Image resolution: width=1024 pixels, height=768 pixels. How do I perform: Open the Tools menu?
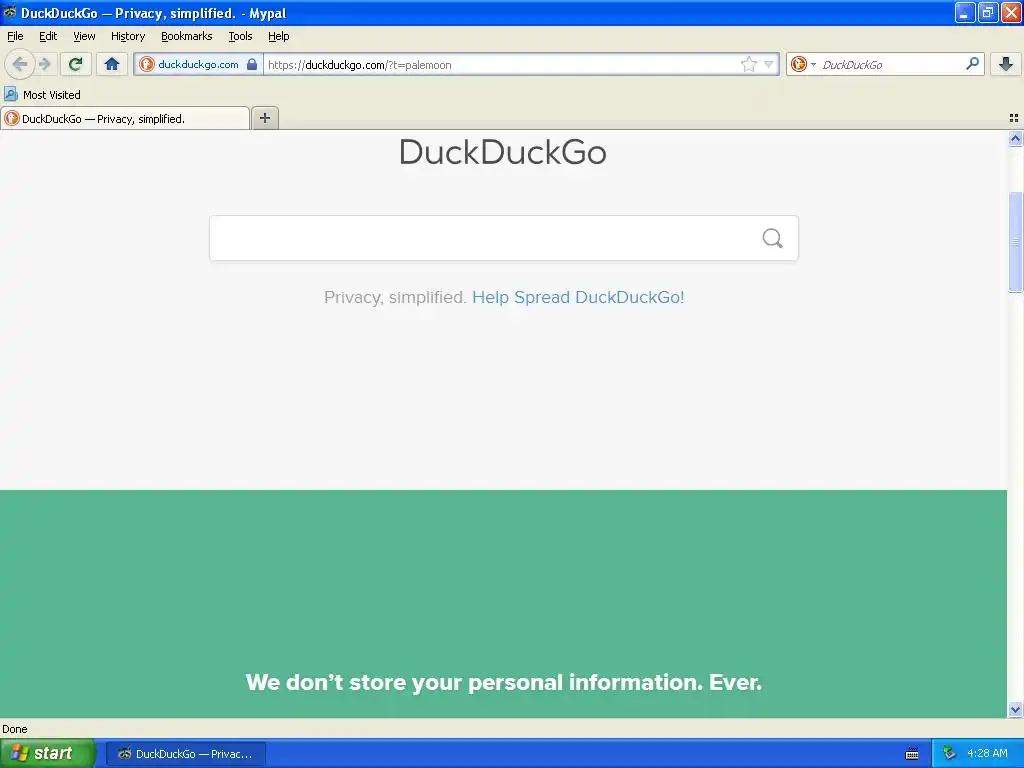click(x=240, y=37)
